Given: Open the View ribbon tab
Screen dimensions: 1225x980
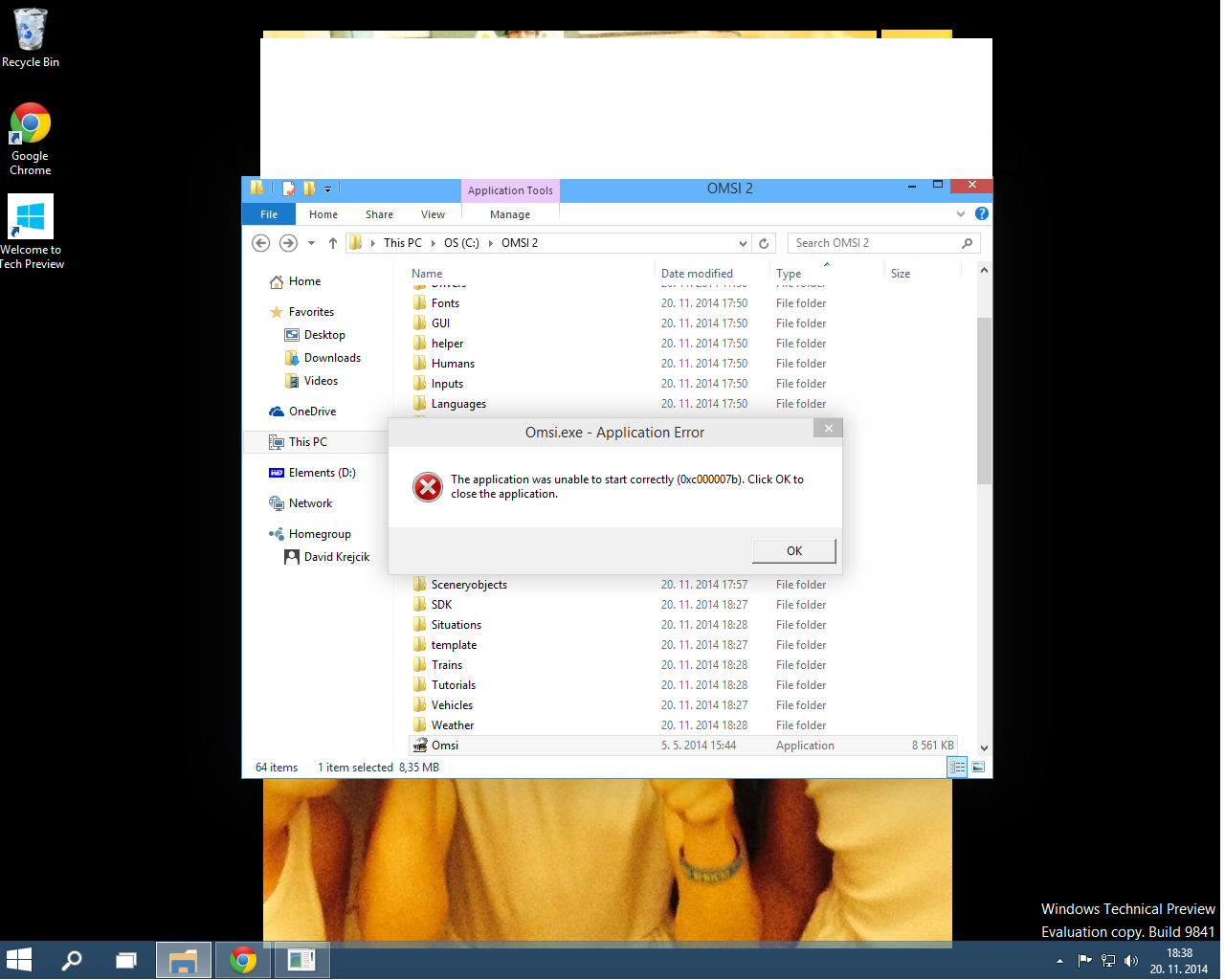Looking at the screenshot, I should click(x=433, y=214).
